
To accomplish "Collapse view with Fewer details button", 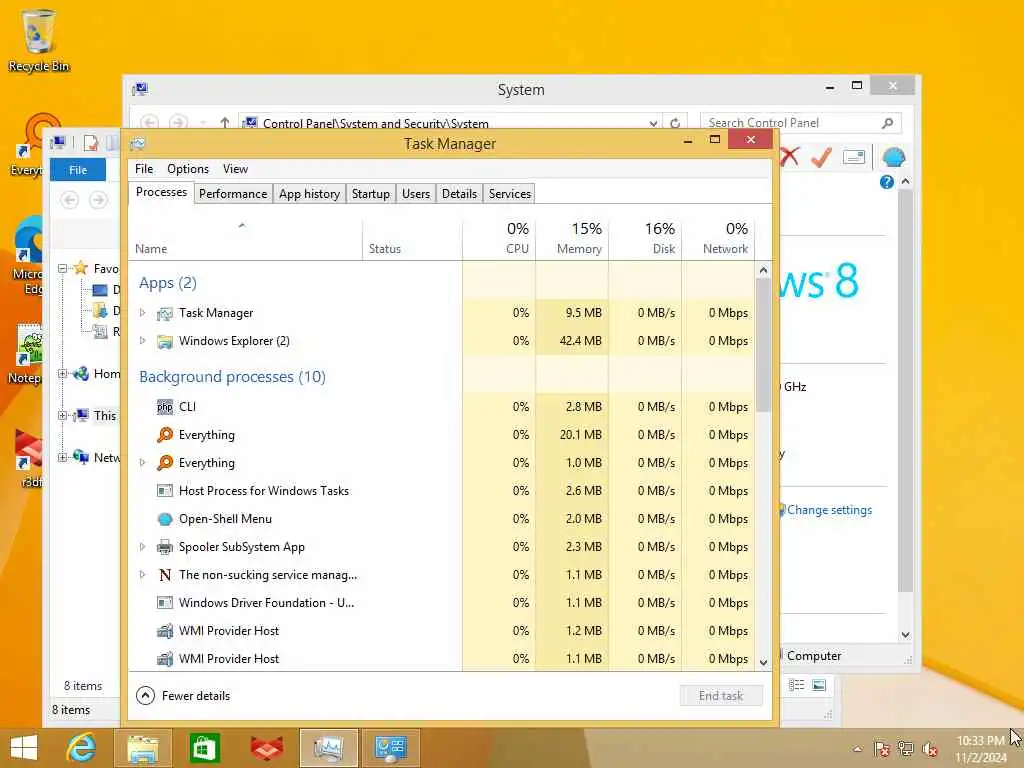I will 184,696.
